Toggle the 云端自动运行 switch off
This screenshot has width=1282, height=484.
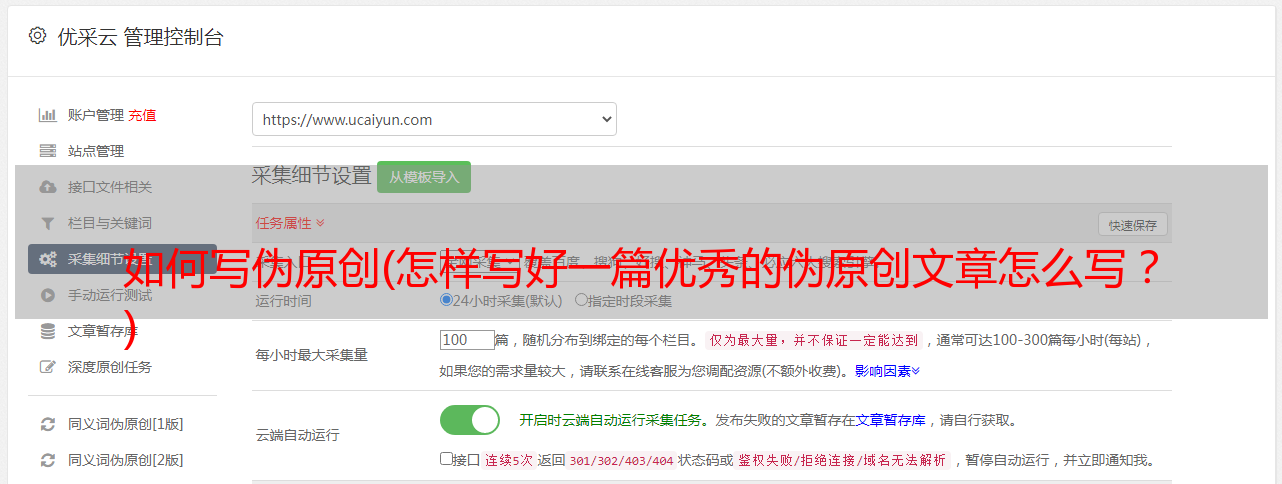point(470,420)
